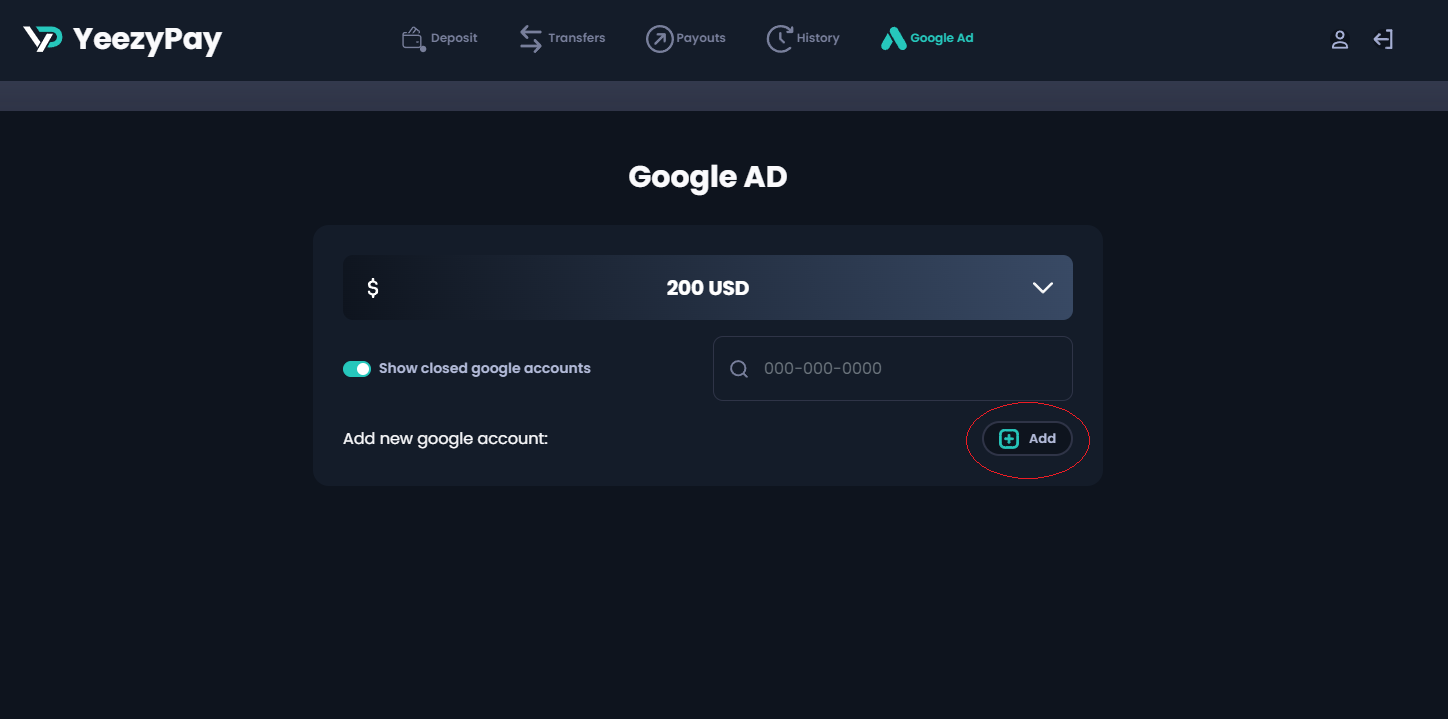The width and height of the screenshot is (1448, 719).
Task: Click the Google Ad logo icon
Action: (893, 39)
